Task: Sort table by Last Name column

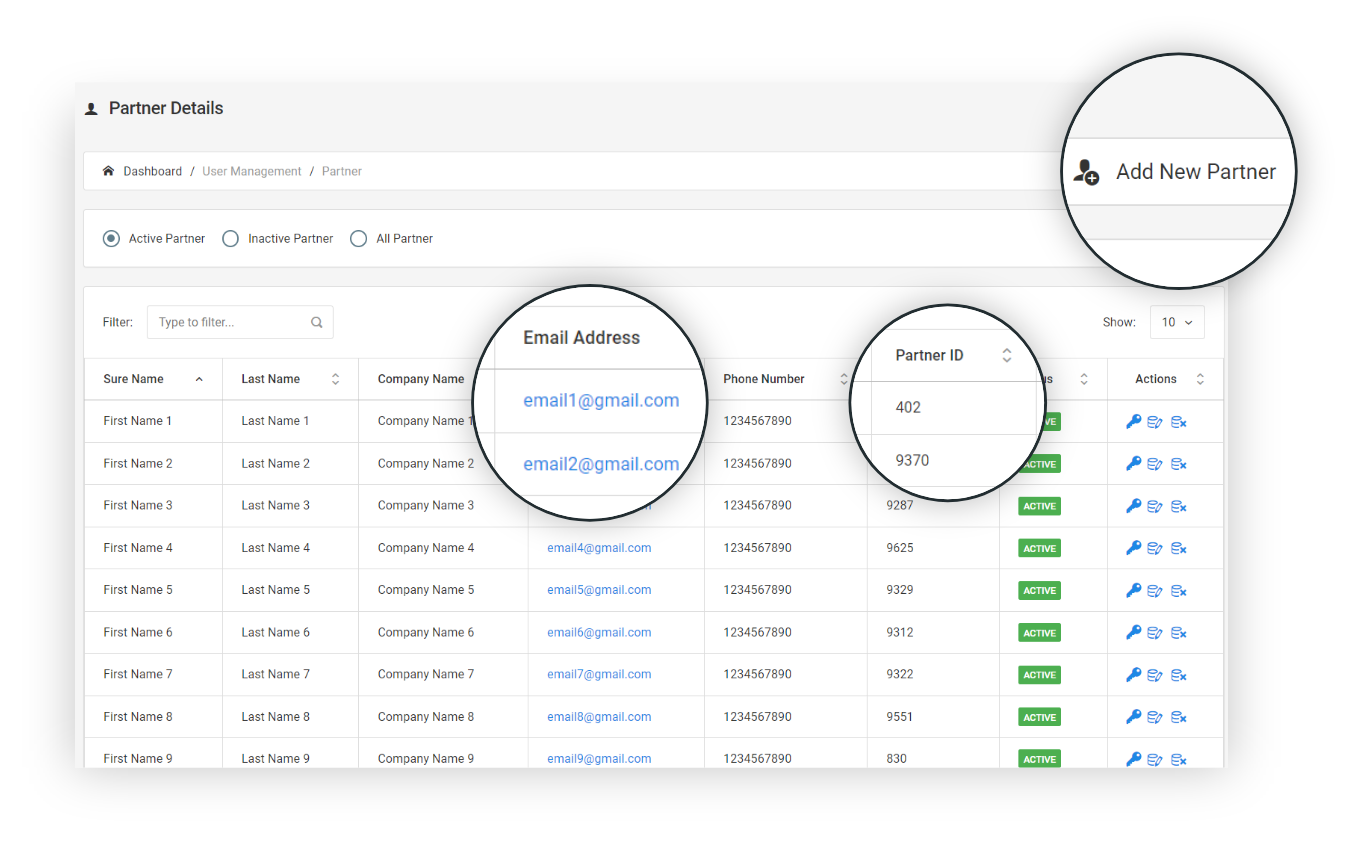Action: [335, 379]
